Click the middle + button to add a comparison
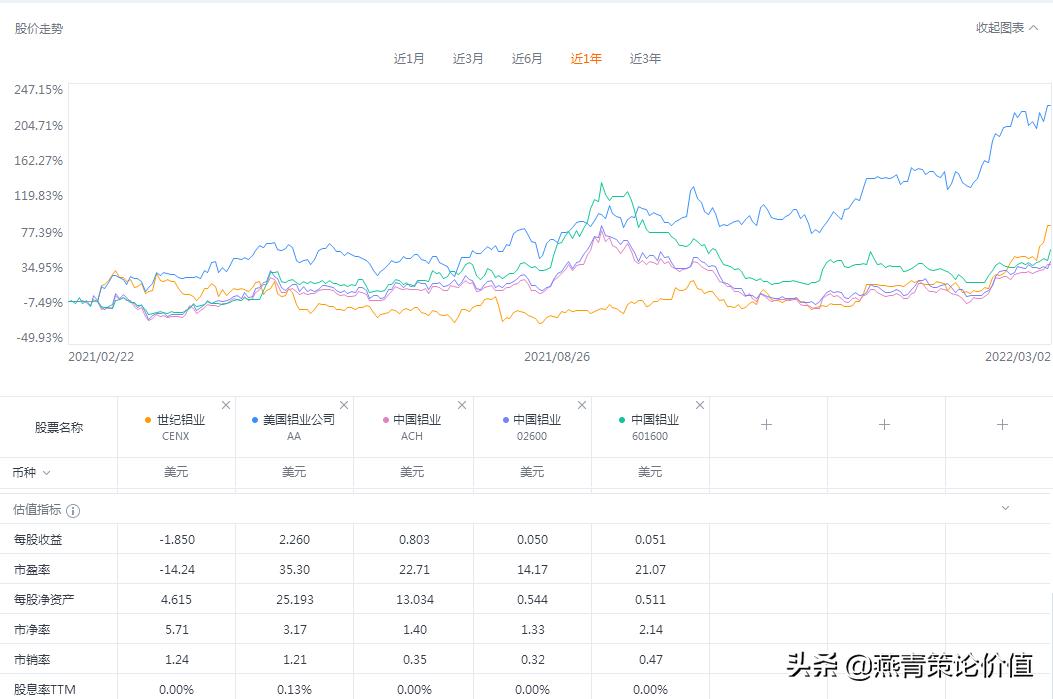Viewport: 1053px width, 699px height. pos(883,426)
